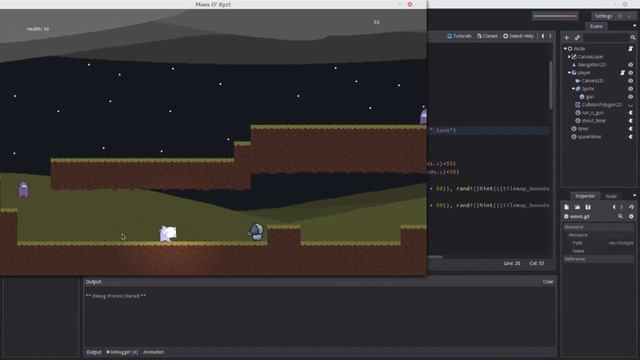
Task: Open Inspector object options gear
Action: coord(631,217)
